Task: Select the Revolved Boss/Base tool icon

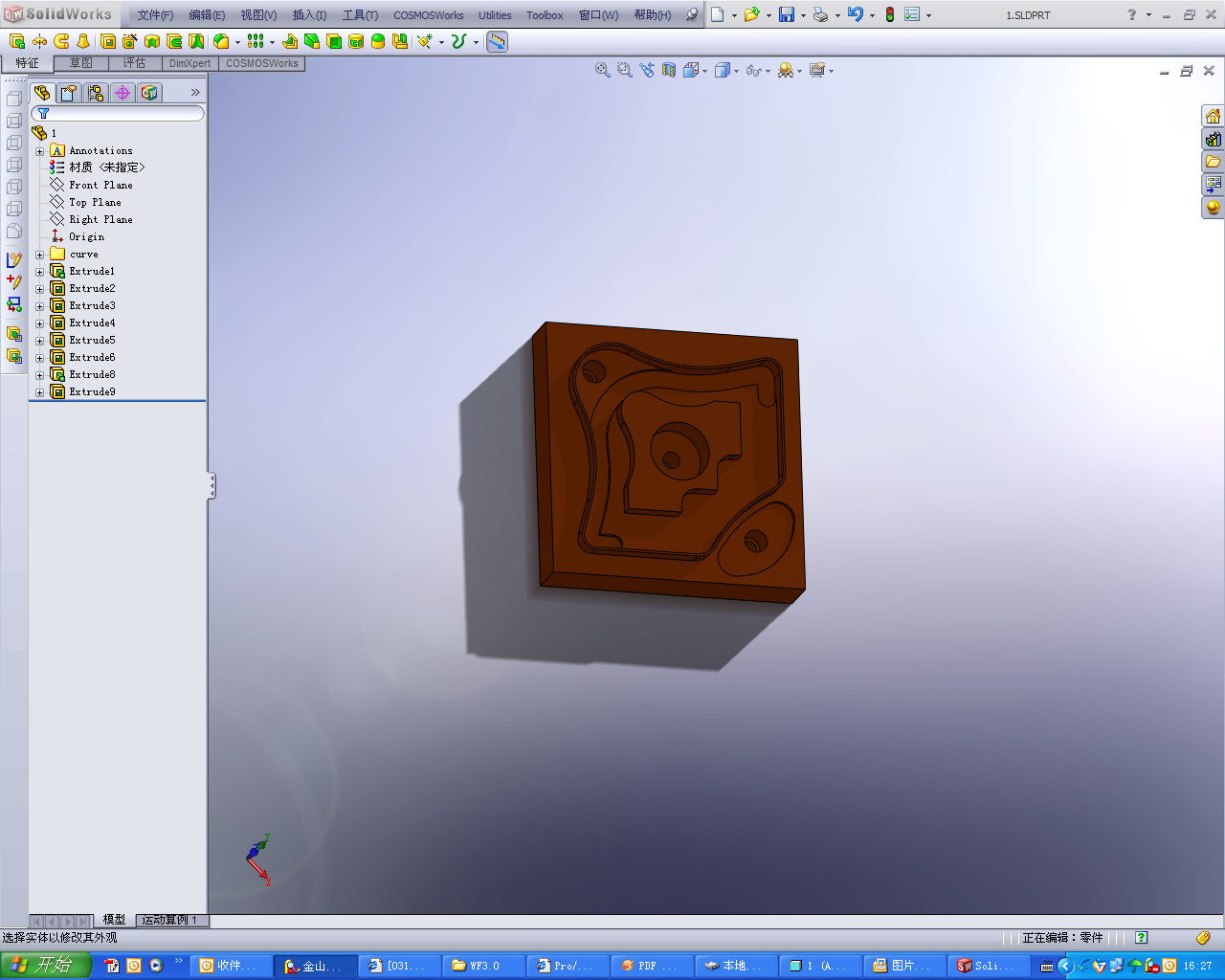Action: click(39, 41)
